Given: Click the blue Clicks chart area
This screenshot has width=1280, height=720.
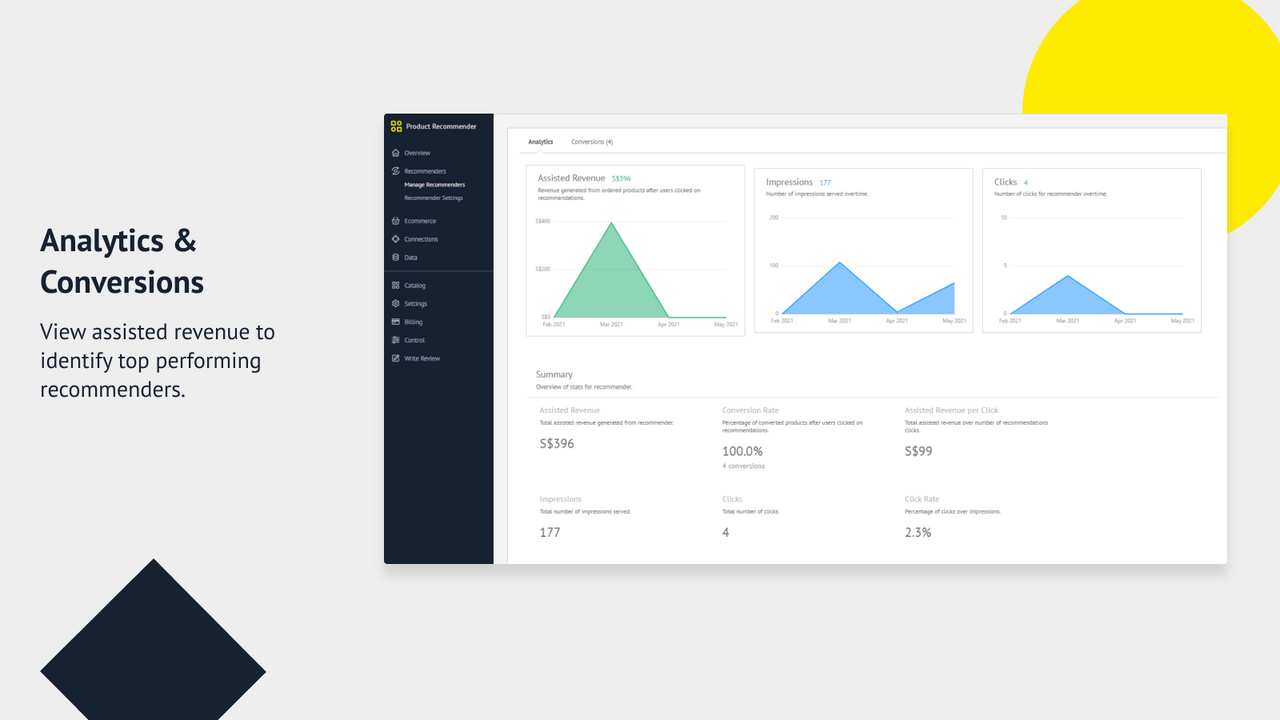Looking at the screenshot, I should tap(1069, 298).
